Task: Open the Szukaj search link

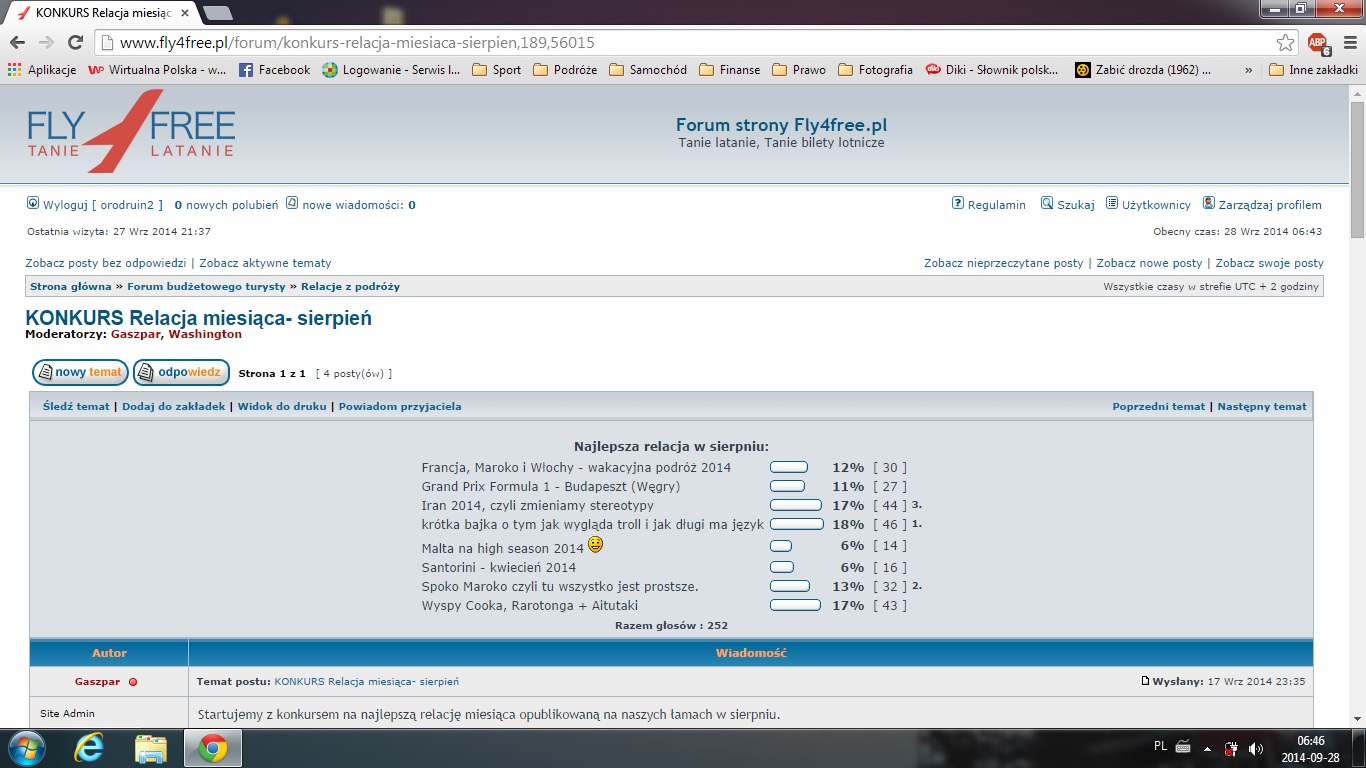Action: pyautogui.click(x=1068, y=205)
